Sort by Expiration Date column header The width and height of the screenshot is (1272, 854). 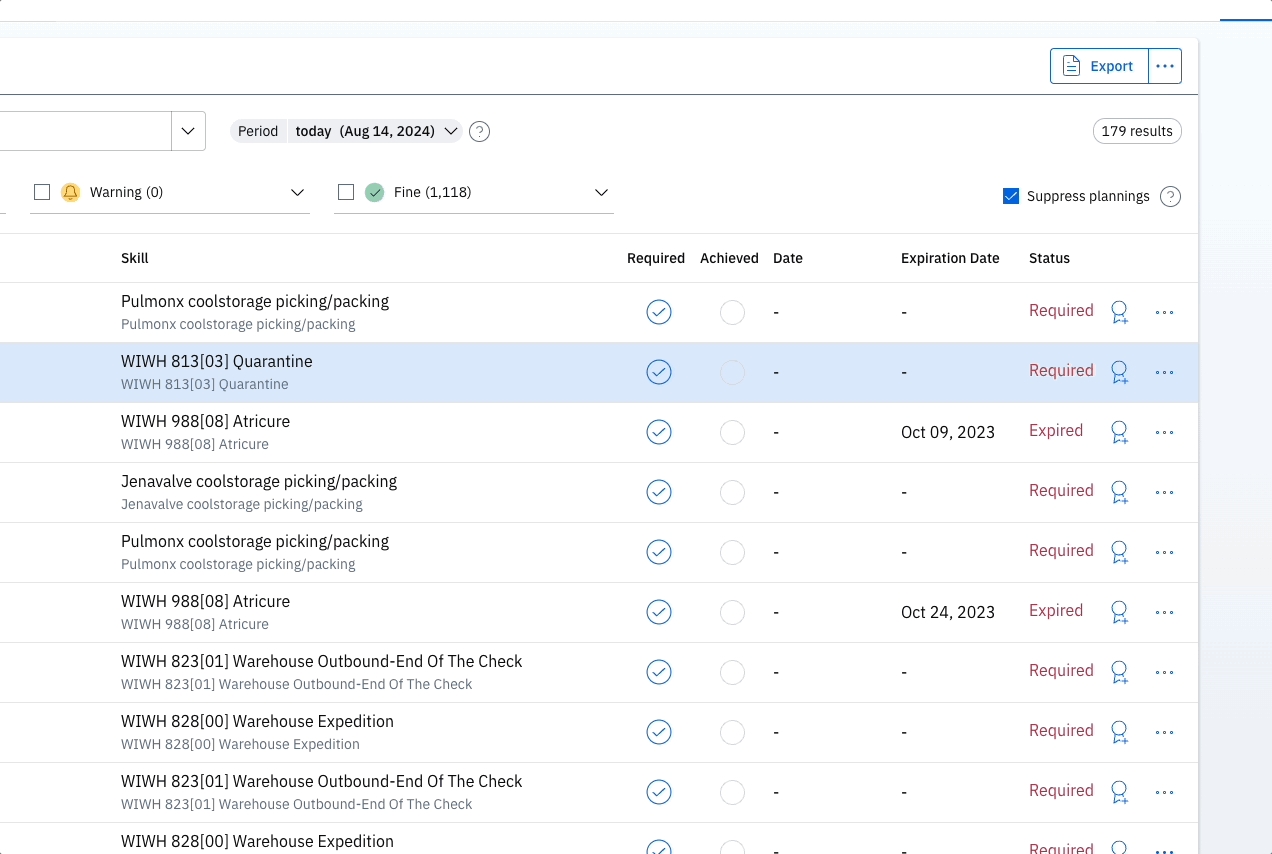point(949,258)
